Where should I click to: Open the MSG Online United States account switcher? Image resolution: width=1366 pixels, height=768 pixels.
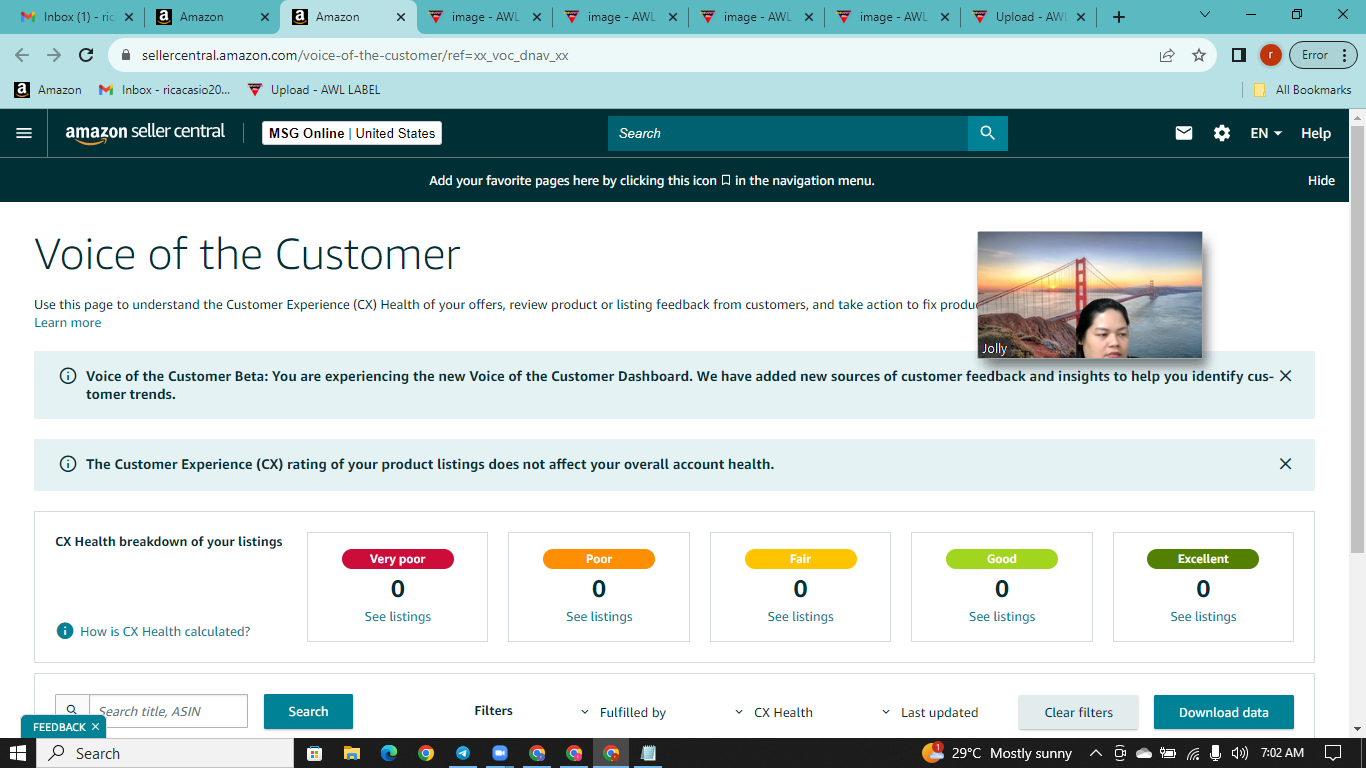pos(352,133)
